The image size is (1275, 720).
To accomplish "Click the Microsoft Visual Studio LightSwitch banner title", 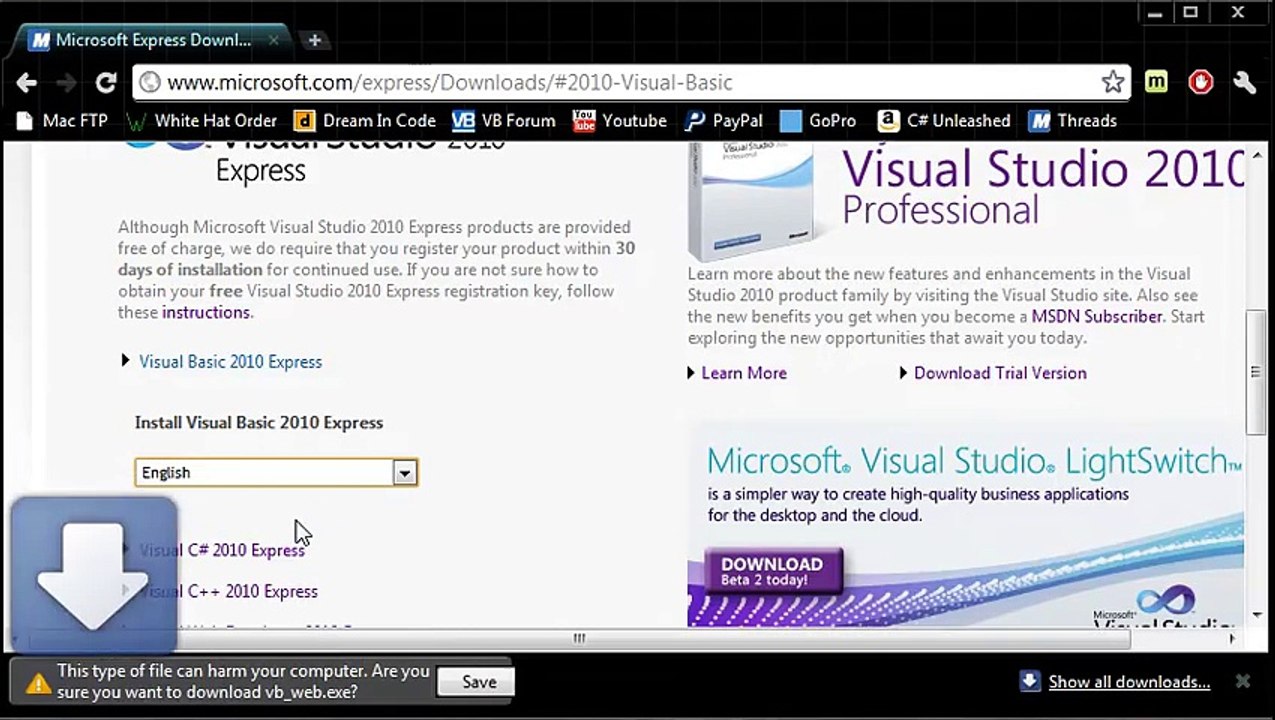I will point(975,461).
